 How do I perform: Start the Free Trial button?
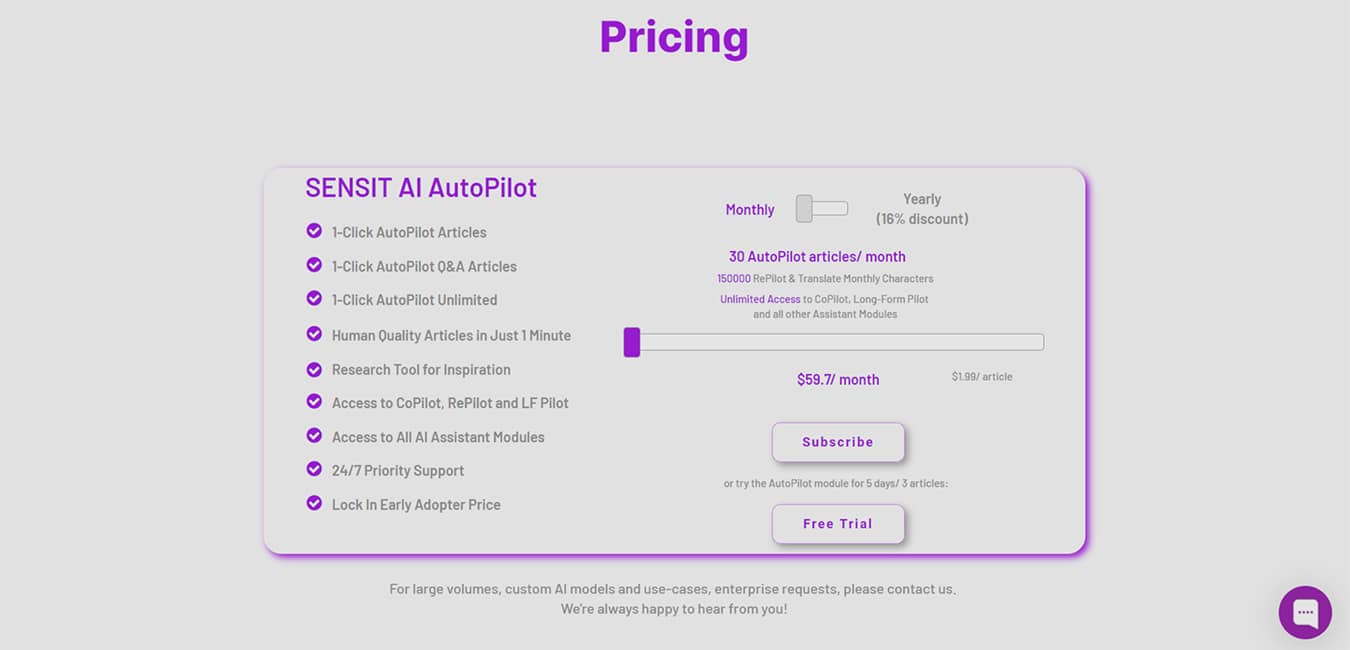point(838,524)
